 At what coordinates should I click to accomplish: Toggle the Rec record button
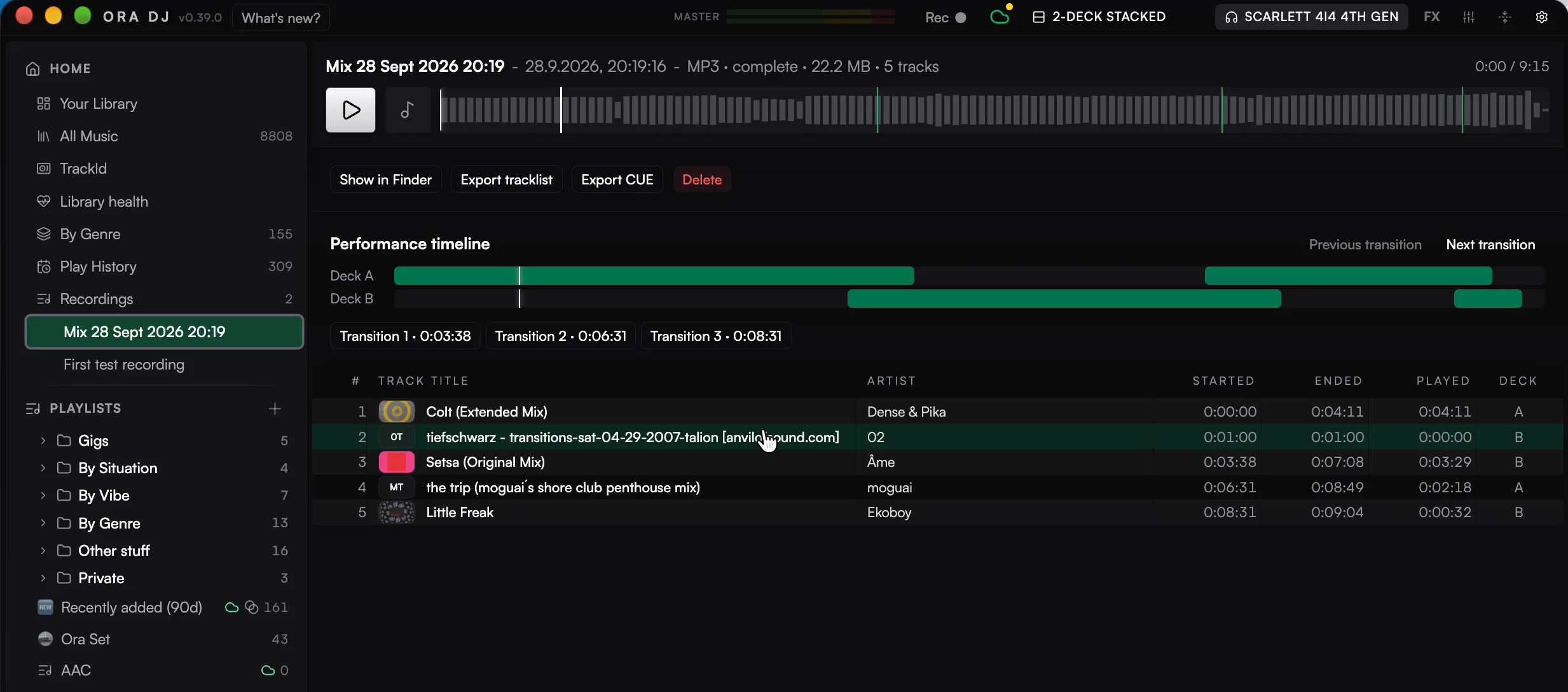coord(946,17)
